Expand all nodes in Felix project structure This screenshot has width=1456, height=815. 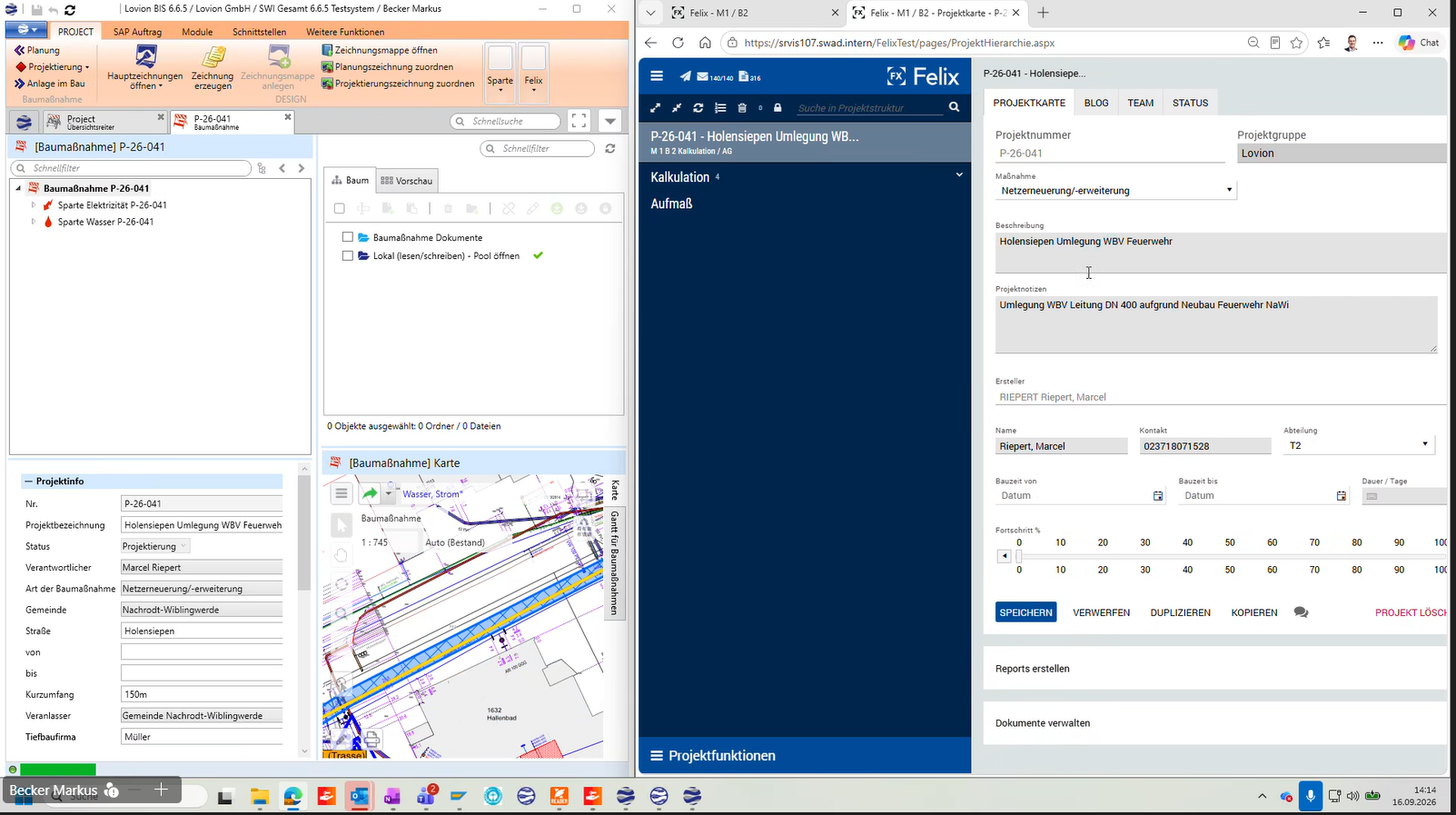(x=656, y=108)
